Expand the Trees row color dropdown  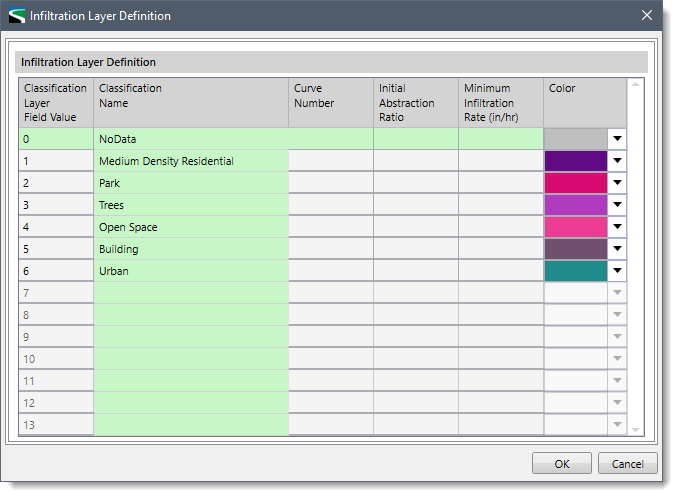coord(617,205)
